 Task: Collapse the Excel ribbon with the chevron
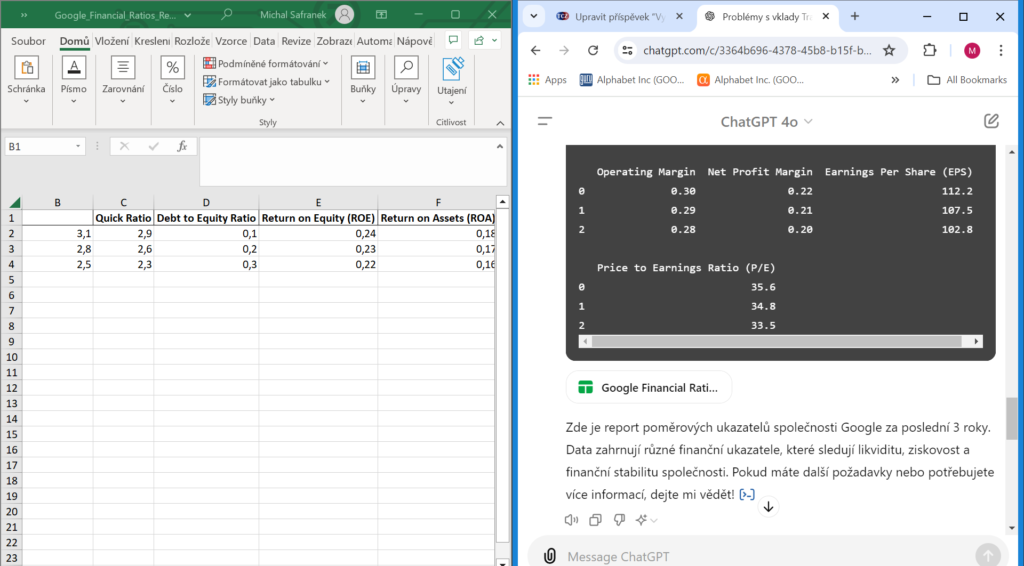point(500,123)
